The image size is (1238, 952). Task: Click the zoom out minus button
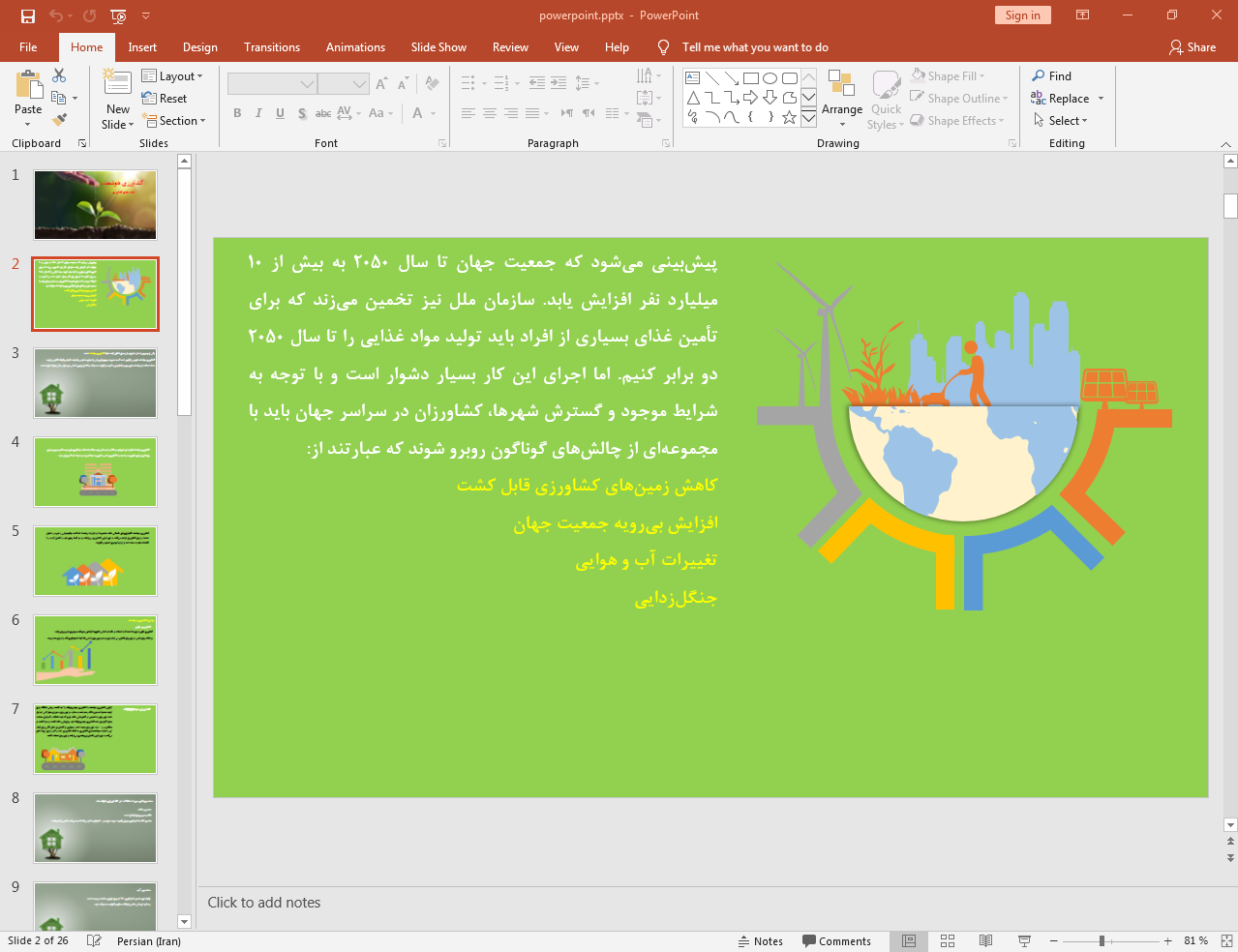coord(1054,940)
